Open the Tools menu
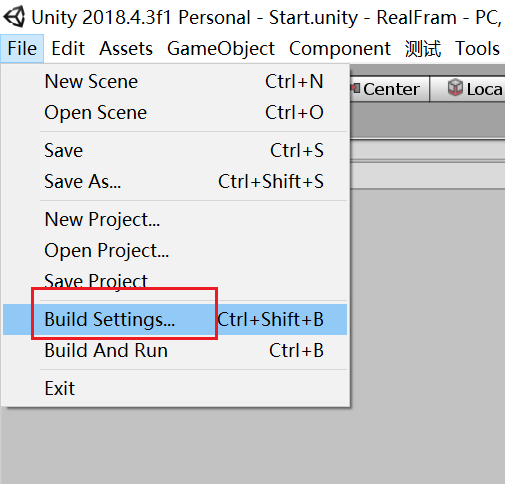 pyautogui.click(x=477, y=48)
